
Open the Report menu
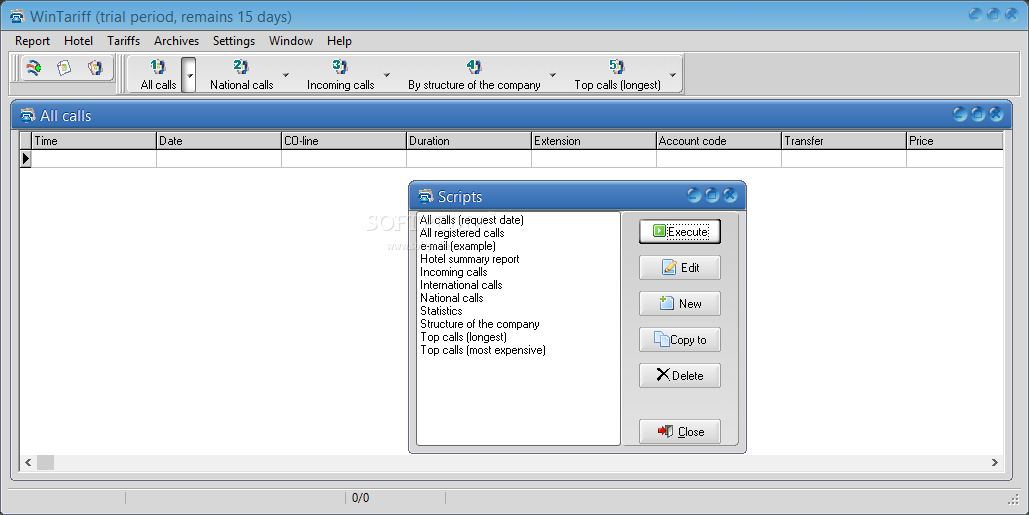(x=32, y=41)
